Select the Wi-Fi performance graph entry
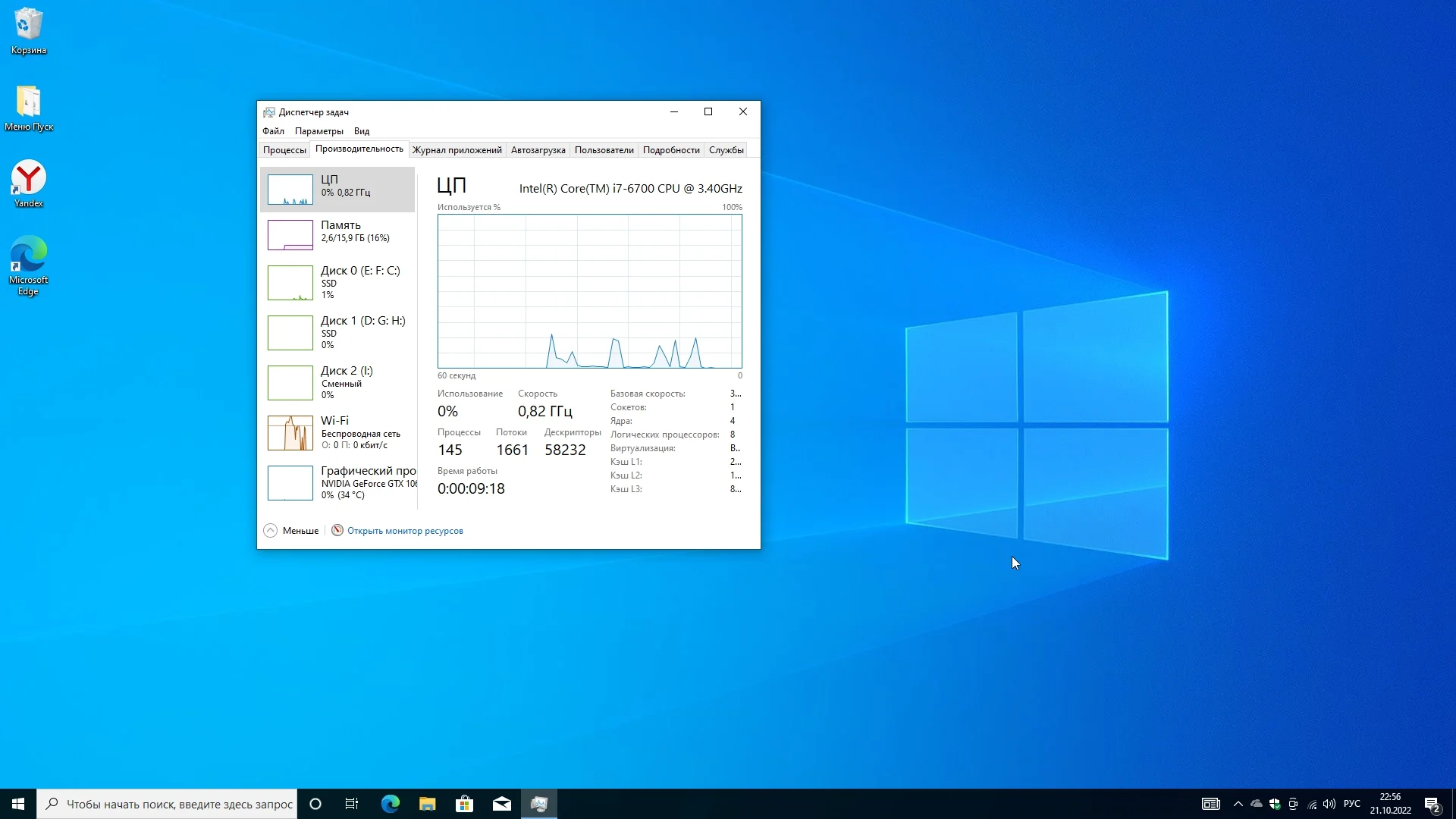 click(x=338, y=432)
